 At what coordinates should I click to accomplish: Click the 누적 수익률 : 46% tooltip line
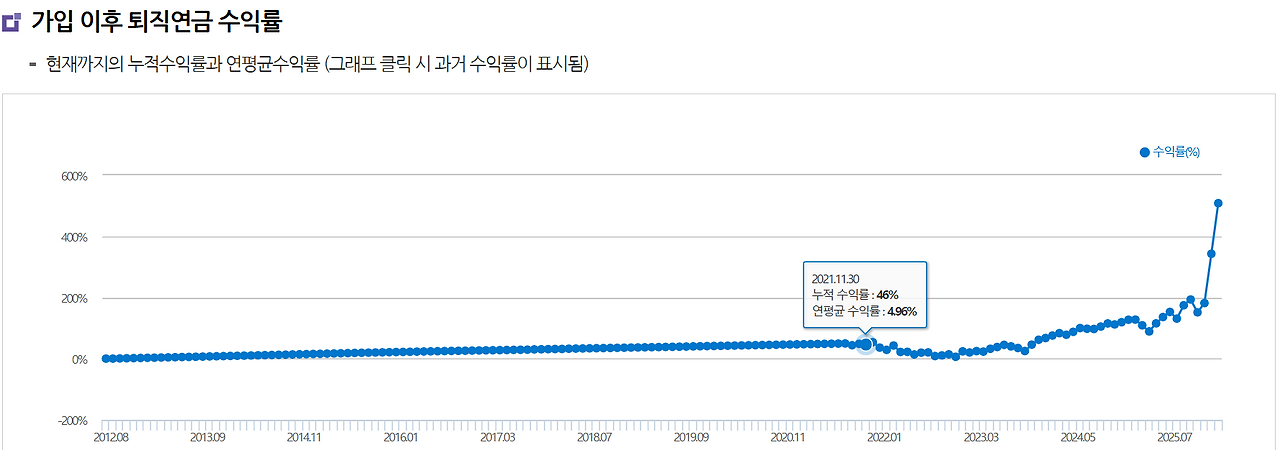[x=855, y=294]
